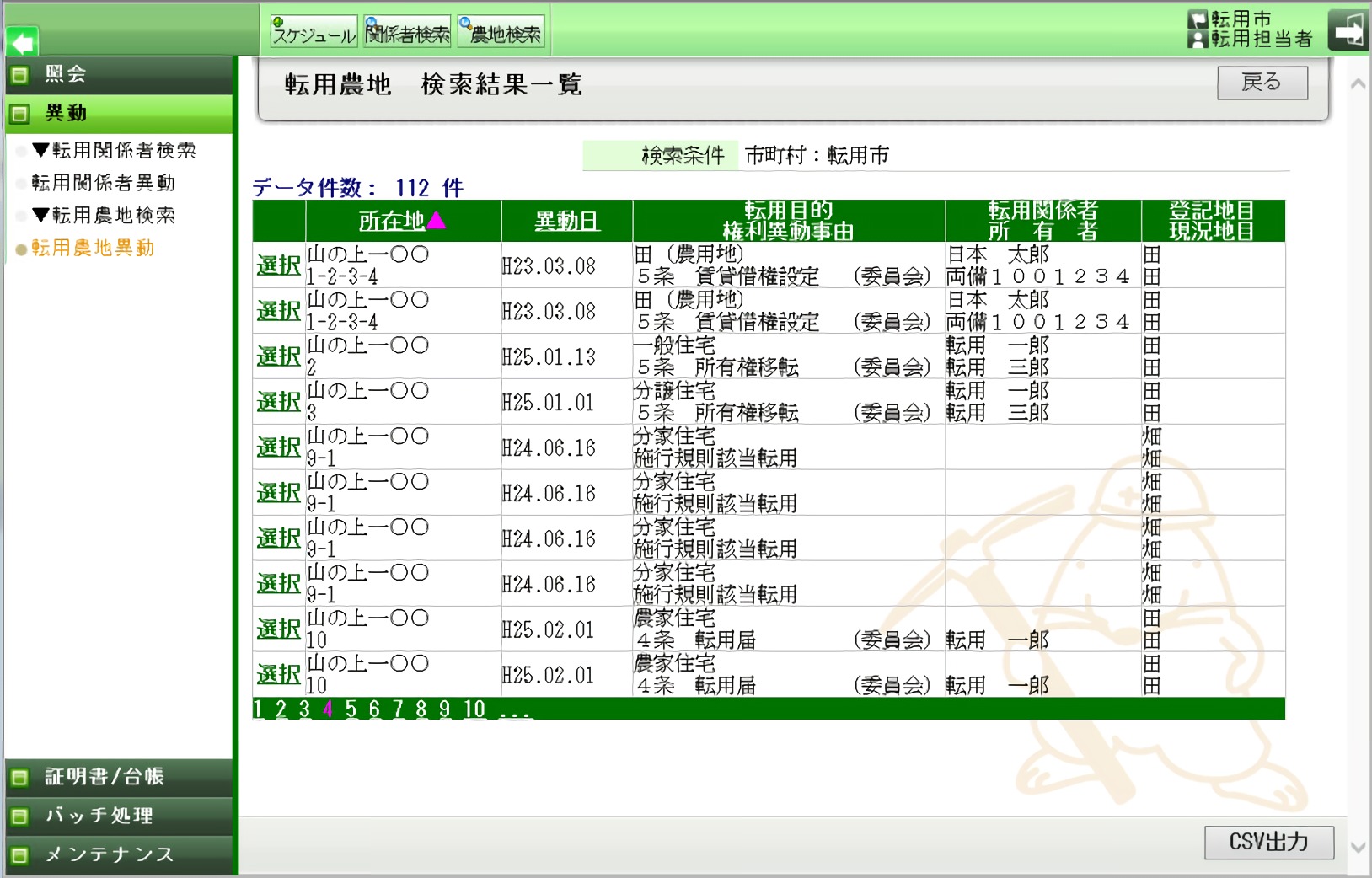
Task: Open the スケジュール toolbar button
Action: 314,32
